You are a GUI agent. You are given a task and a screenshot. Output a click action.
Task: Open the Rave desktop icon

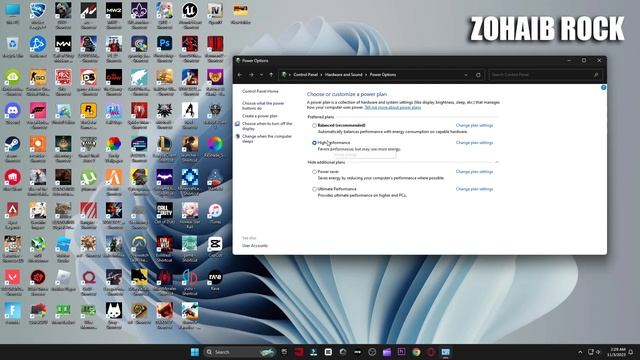click(x=215, y=280)
